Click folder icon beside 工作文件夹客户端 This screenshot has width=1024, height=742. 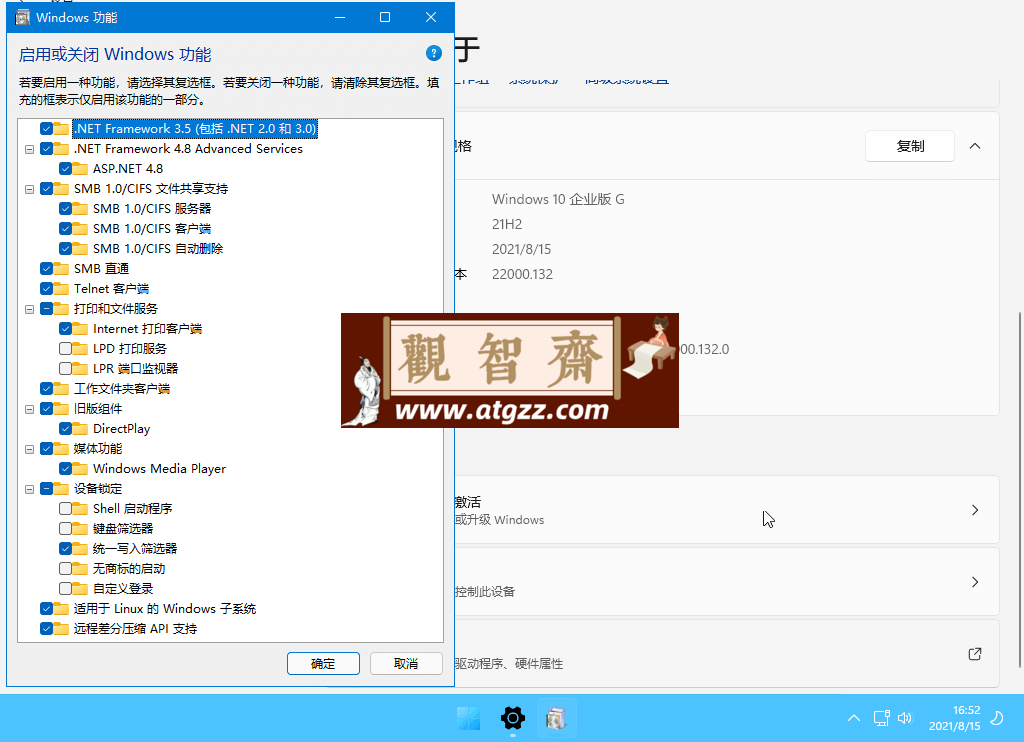[61, 389]
